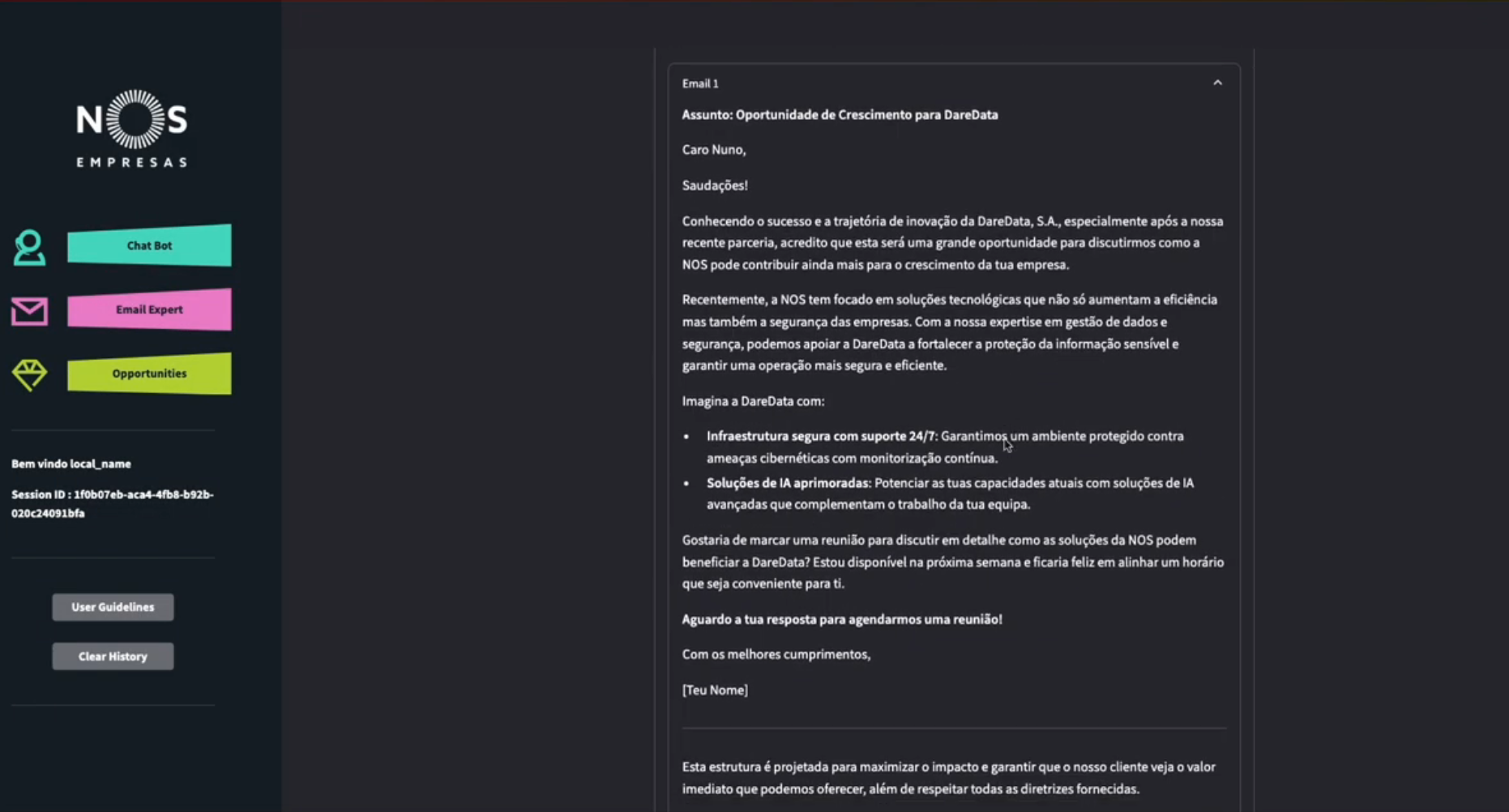1509x812 pixels.
Task: Click the [Teu Nome] signature placeholder
Action: 715,690
